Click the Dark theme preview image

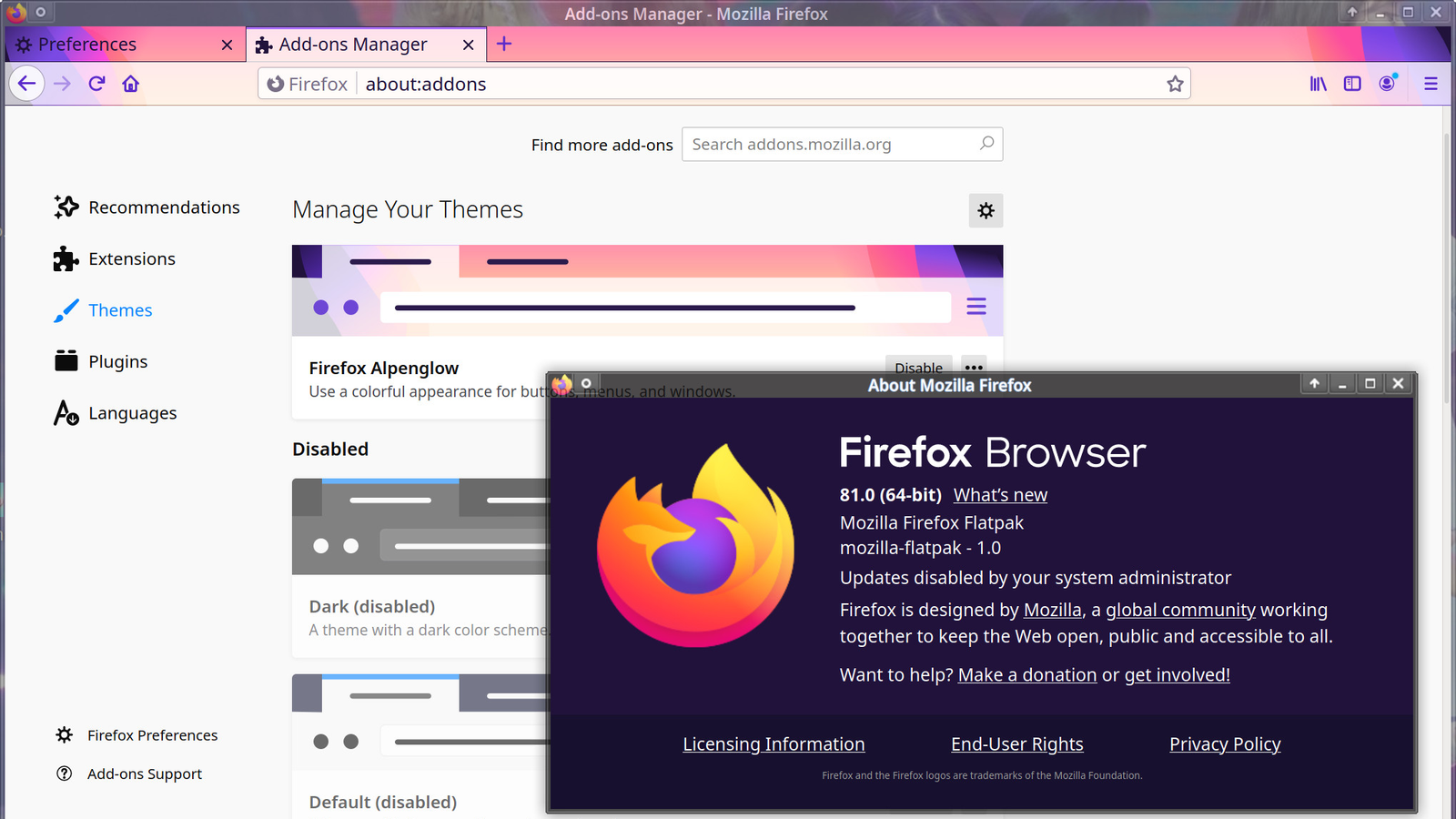[x=420, y=527]
